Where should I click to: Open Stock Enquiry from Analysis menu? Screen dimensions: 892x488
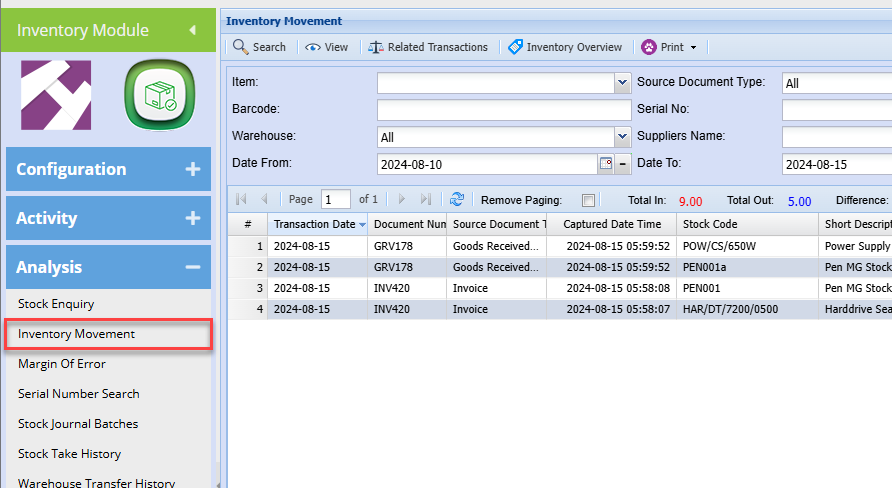click(56, 304)
